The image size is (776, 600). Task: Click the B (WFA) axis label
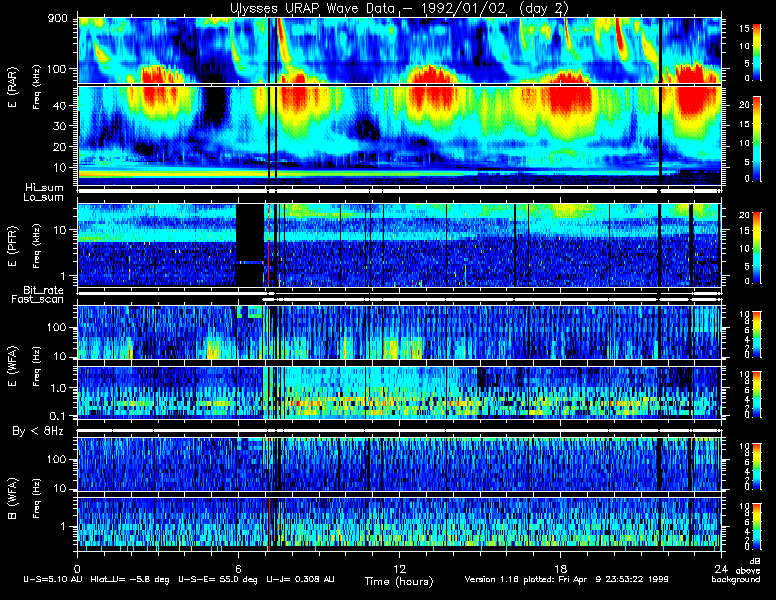coord(12,499)
